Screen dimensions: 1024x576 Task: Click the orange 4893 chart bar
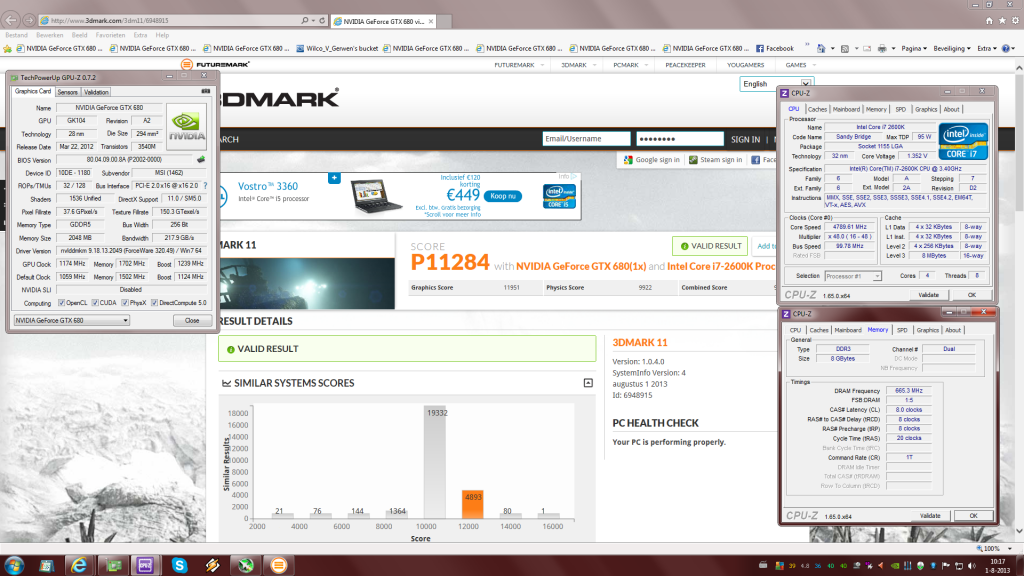[473, 505]
